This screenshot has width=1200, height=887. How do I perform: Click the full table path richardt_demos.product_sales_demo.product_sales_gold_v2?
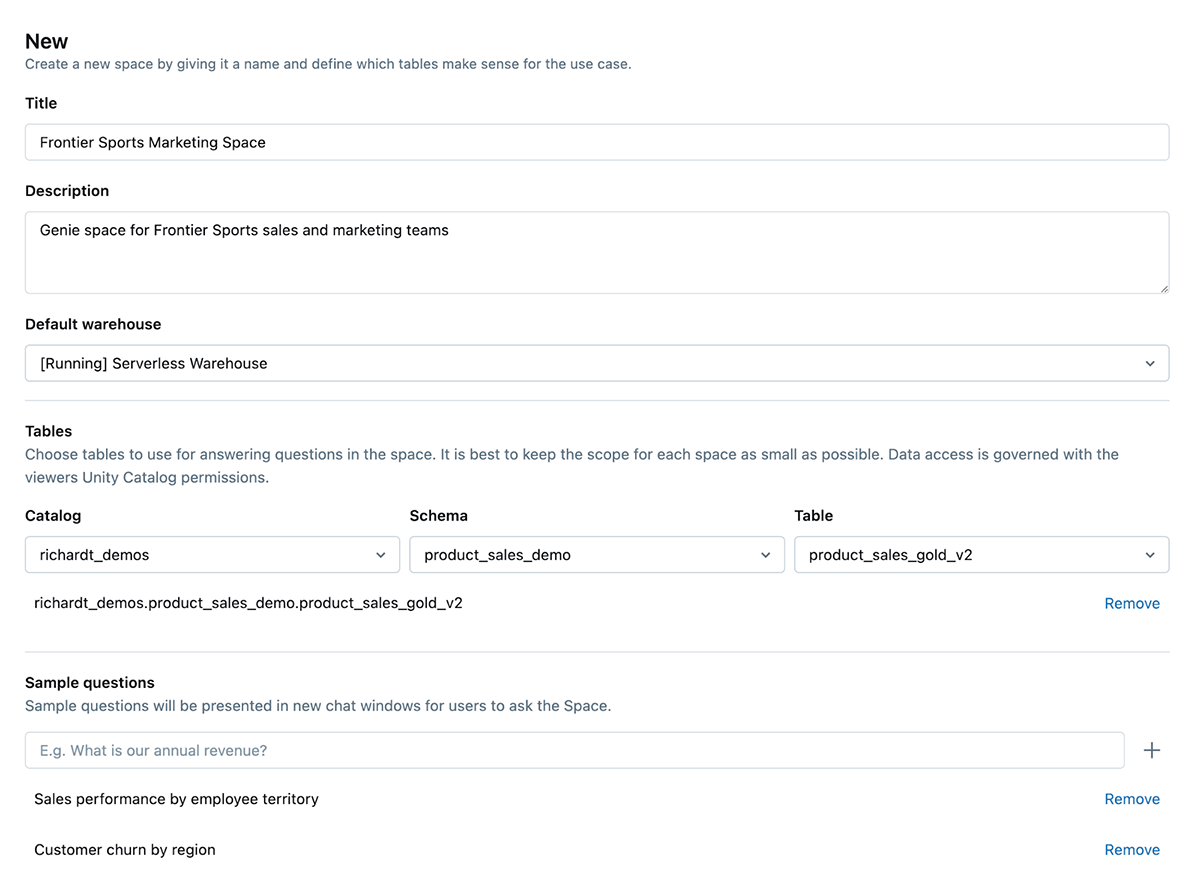point(248,603)
